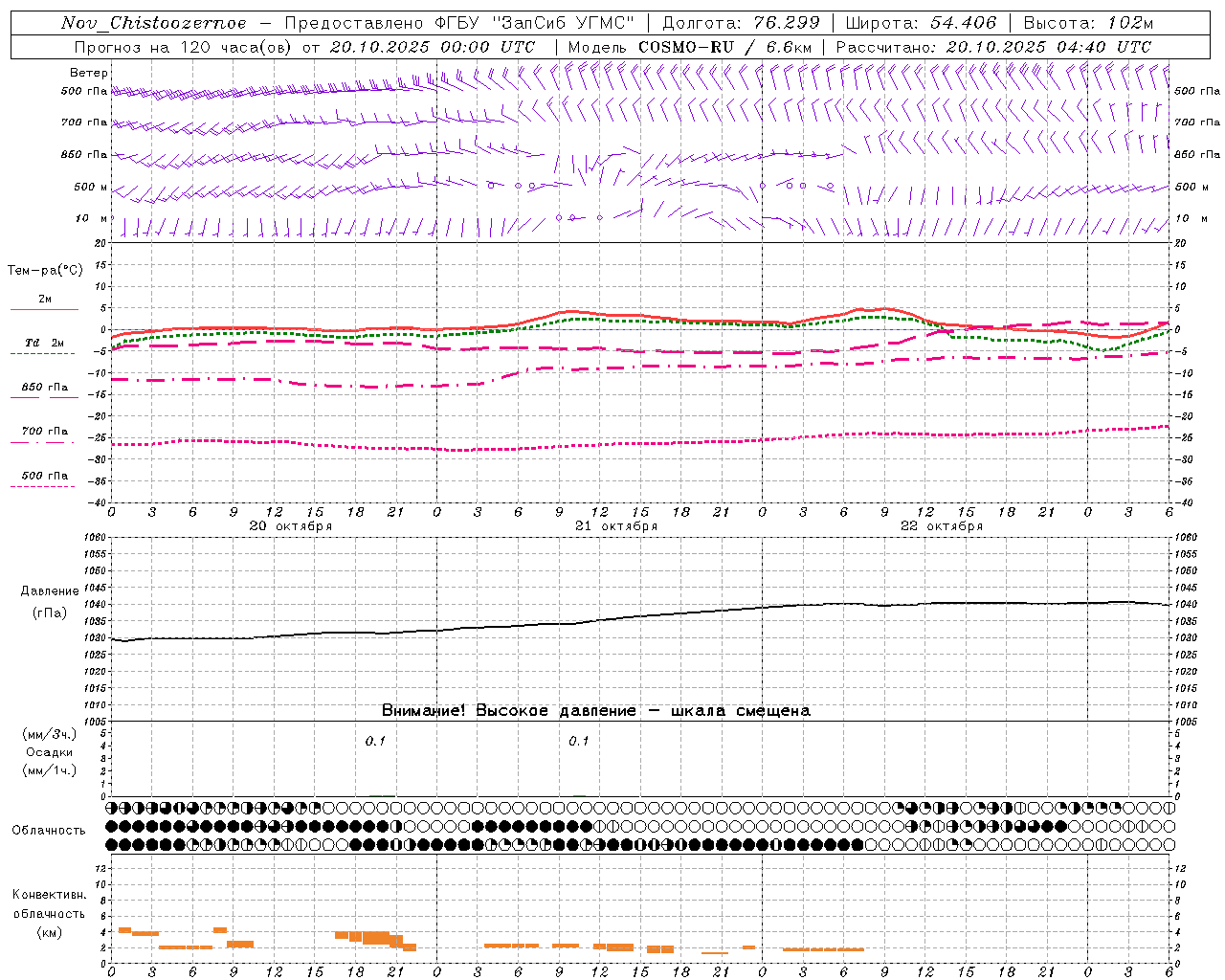The height and width of the screenshot is (980, 1225).
Task: Click the 20 октября date label
Action: 291,526
